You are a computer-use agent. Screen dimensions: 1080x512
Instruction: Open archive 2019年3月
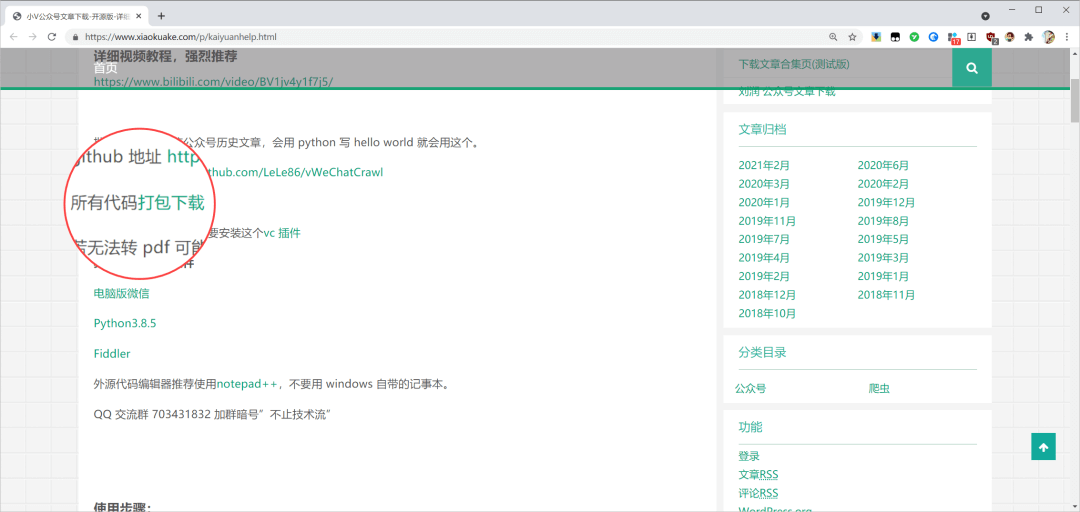(883, 258)
